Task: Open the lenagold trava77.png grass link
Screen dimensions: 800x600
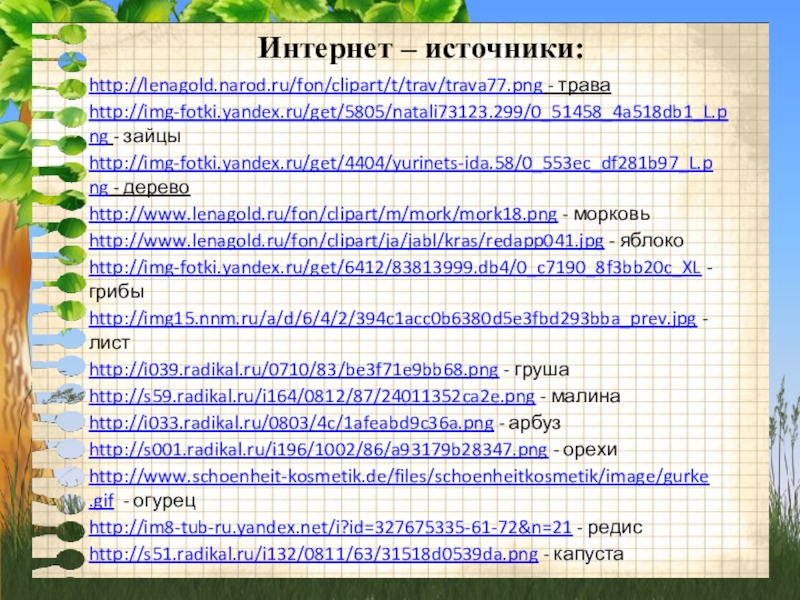Action: pyautogui.click(x=315, y=85)
